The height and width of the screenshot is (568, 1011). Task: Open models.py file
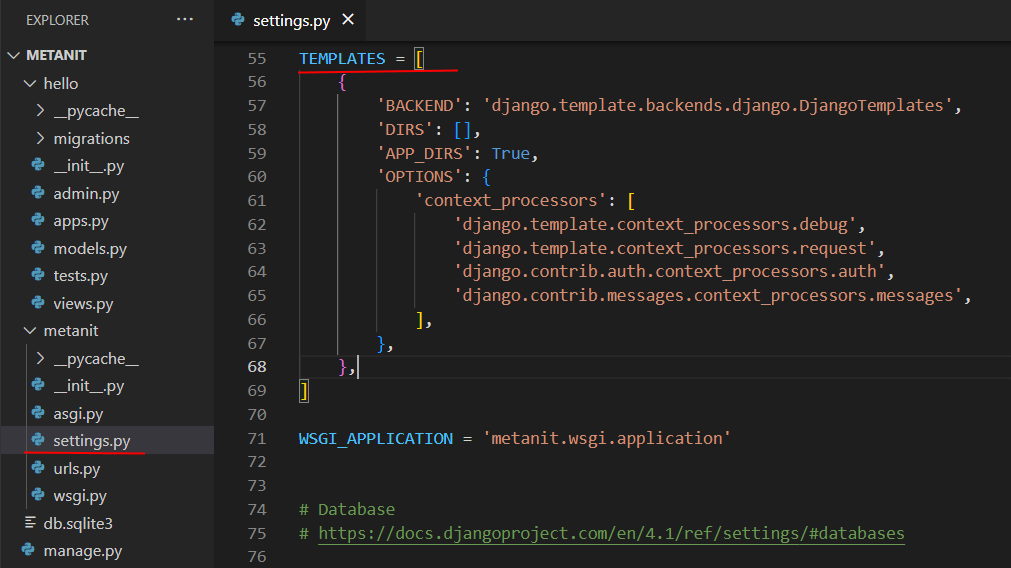[90, 248]
